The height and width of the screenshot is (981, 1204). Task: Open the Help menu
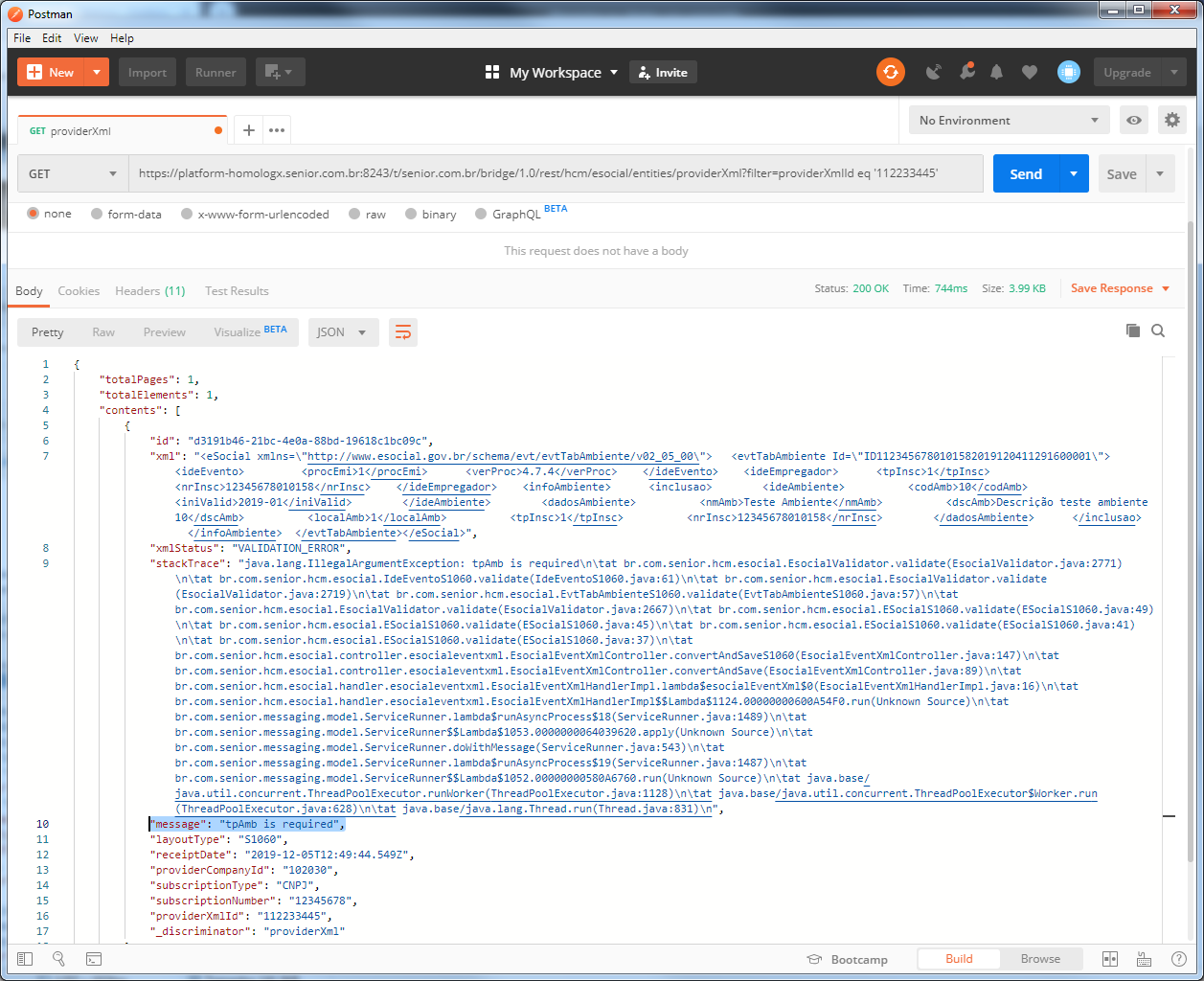click(122, 37)
